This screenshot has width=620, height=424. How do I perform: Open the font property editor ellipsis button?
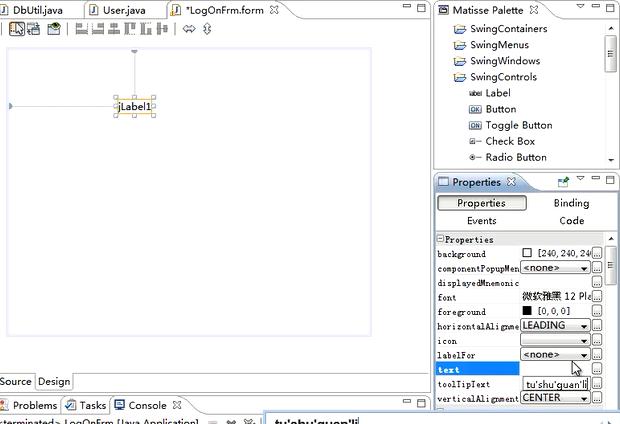pos(597,296)
